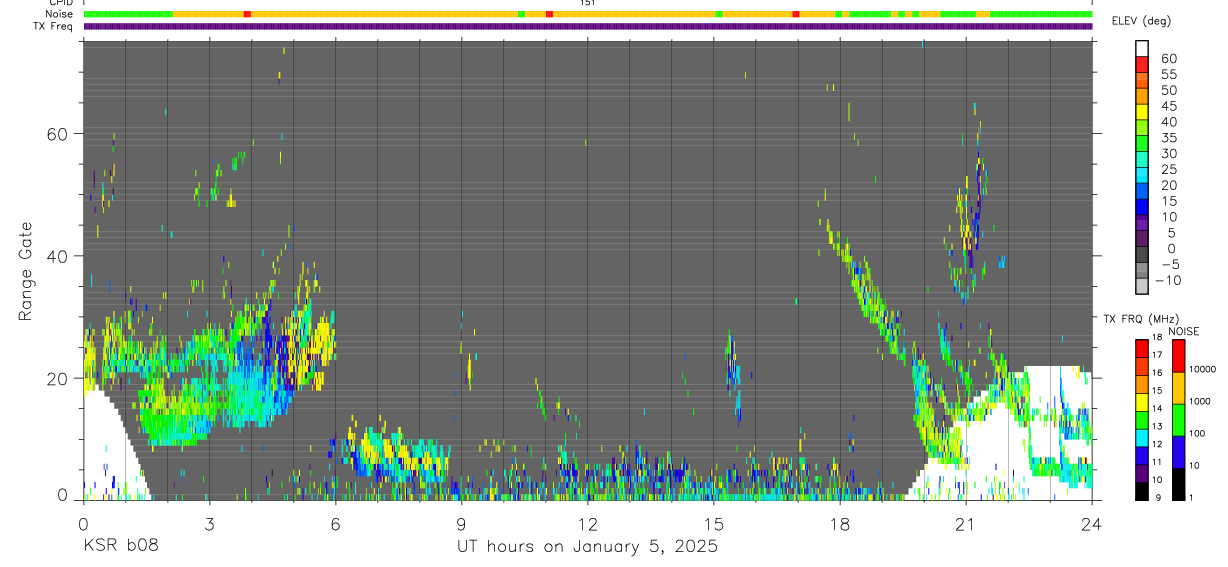
Task: Click the KSR b08 radar beam label
Action: pos(120,547)
